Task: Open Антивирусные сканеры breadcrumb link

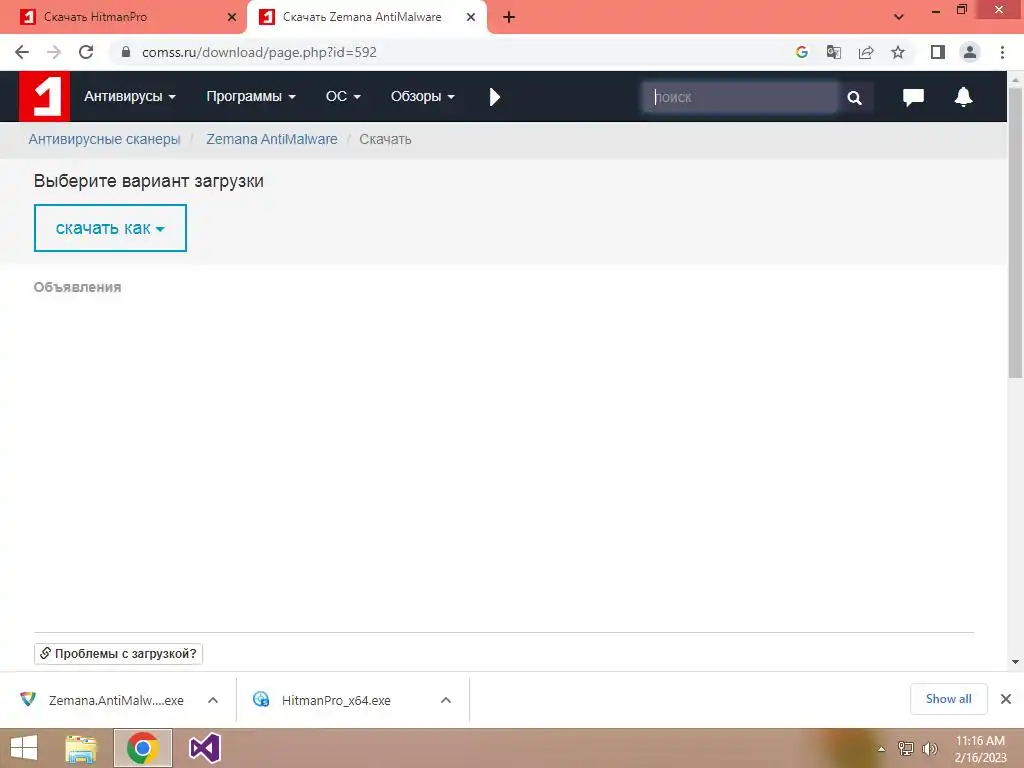Action: [x=104, y=139]
